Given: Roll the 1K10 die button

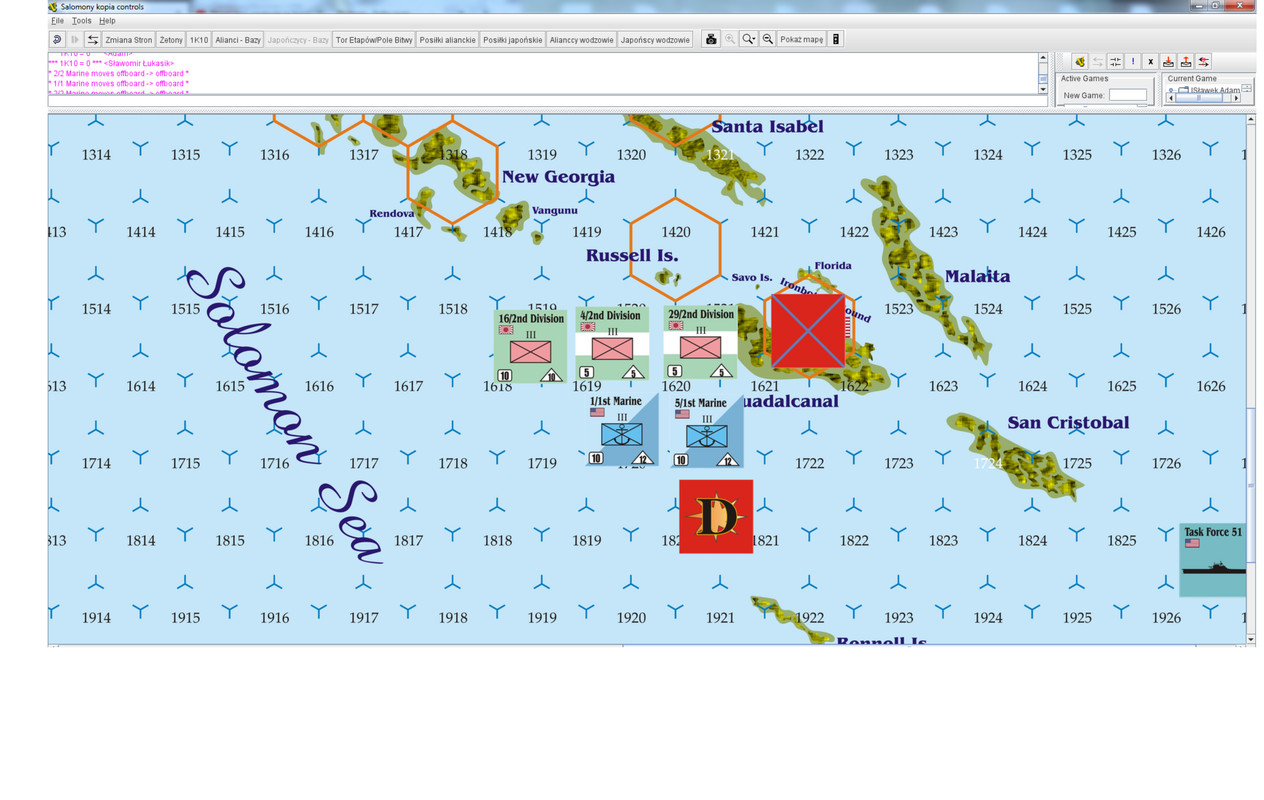Looking at the screenshot, I should pos(199,39).
